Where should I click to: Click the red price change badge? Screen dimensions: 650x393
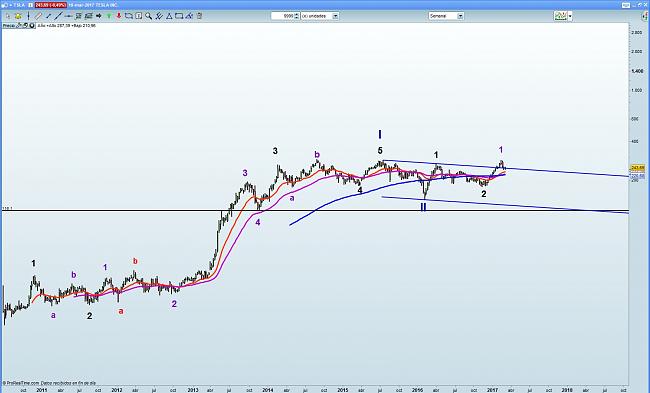[51, 5]
